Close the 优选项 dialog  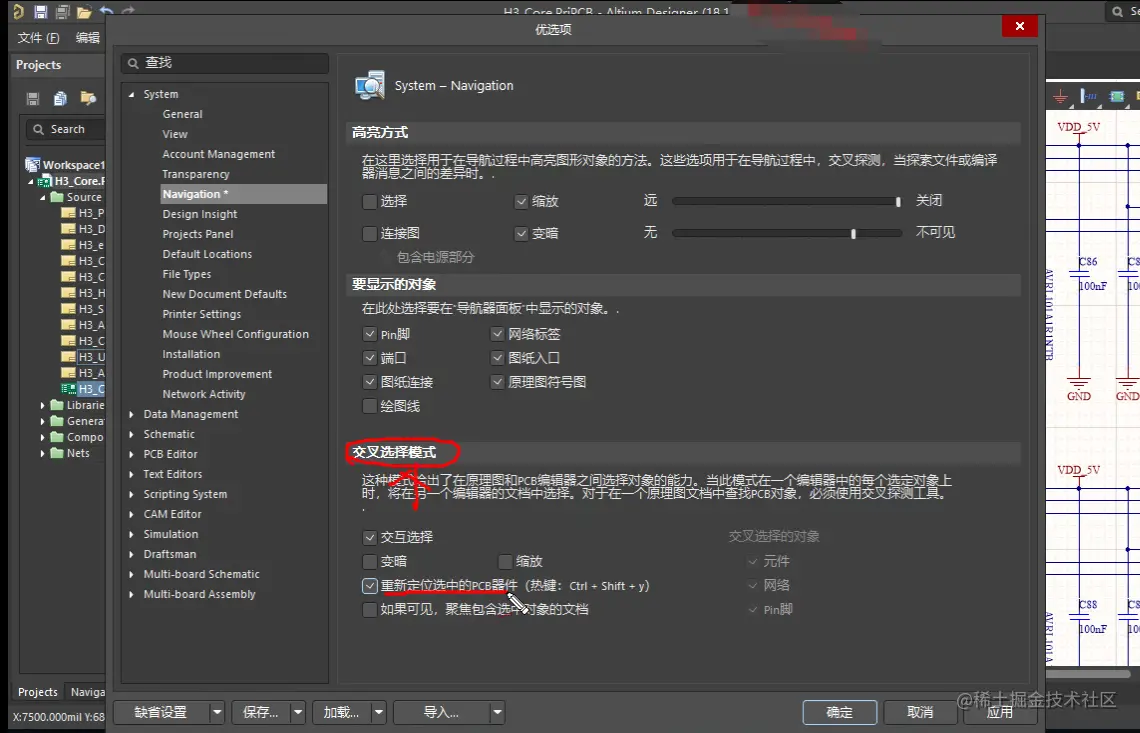tap(1019, 26)
